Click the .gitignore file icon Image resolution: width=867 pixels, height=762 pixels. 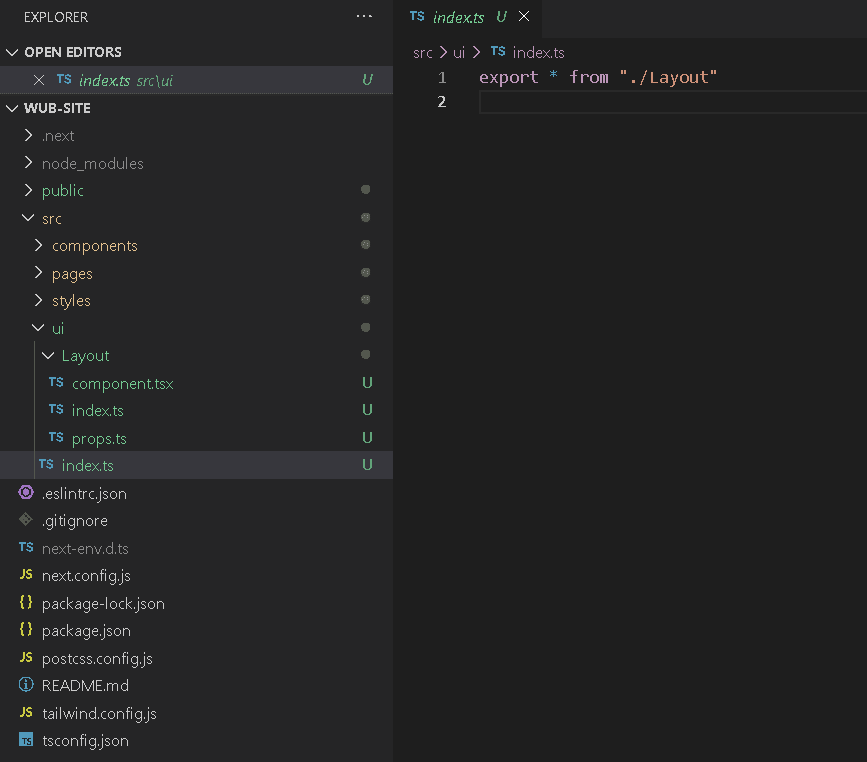[26, 520]
